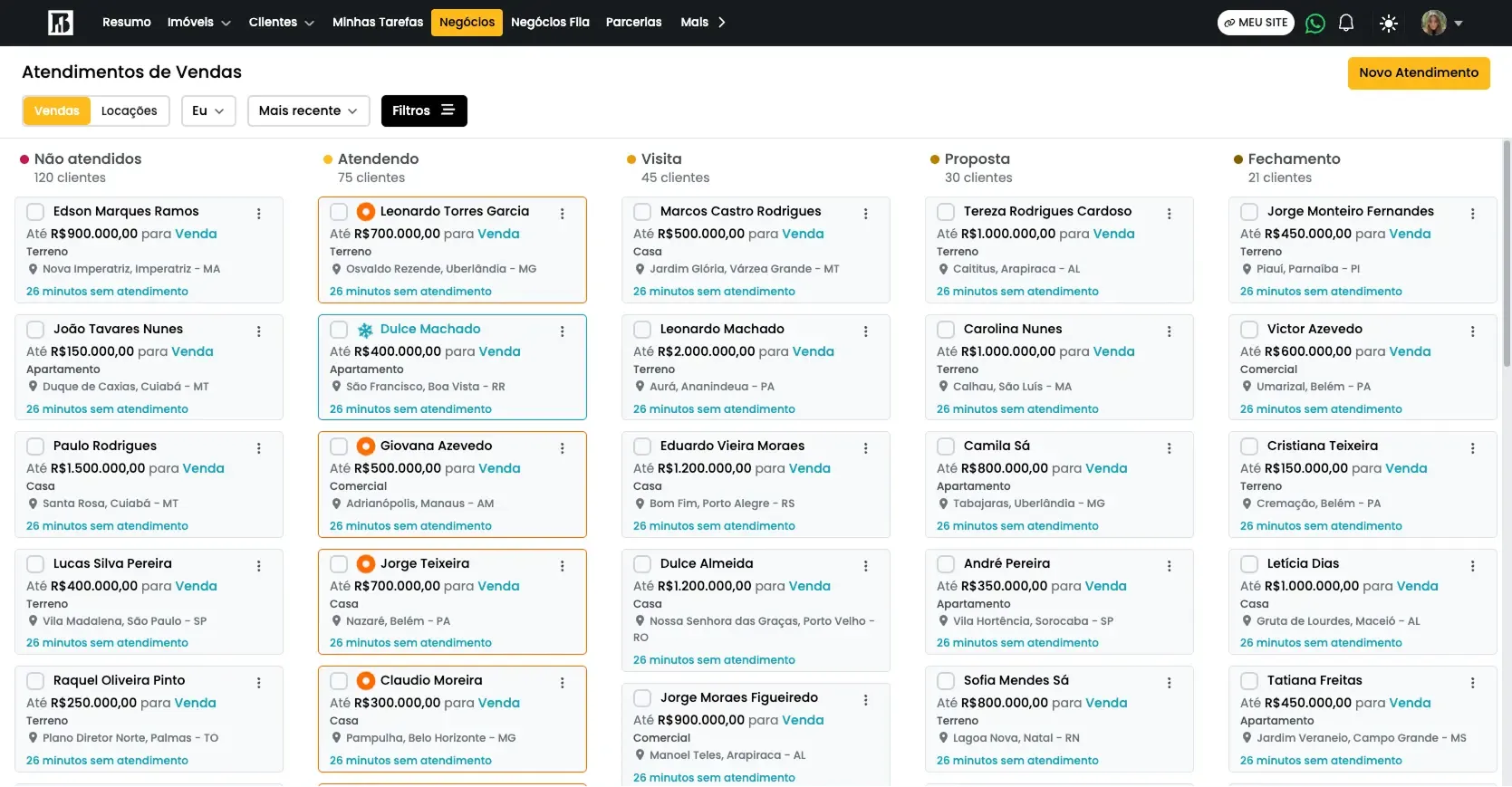Open three-dot menu on Lucas Silva Pereira card
1512x787 pixels.
coord(259,566)
